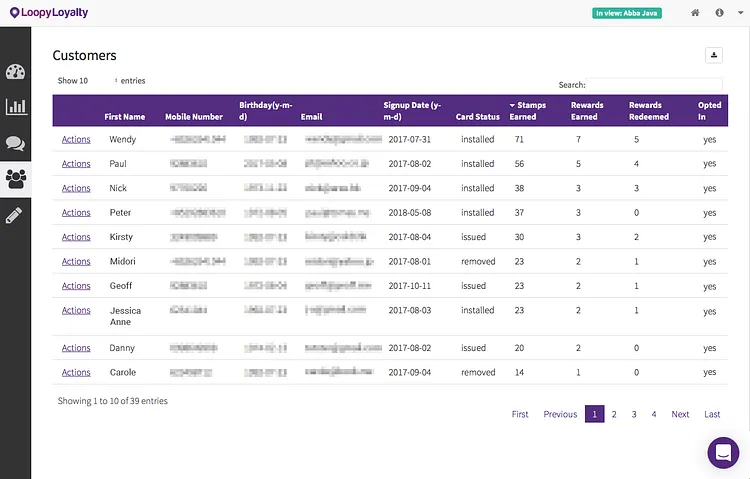Select page 1 in pagination
This screenshot has height=479, width=750.
coord(595,414)
